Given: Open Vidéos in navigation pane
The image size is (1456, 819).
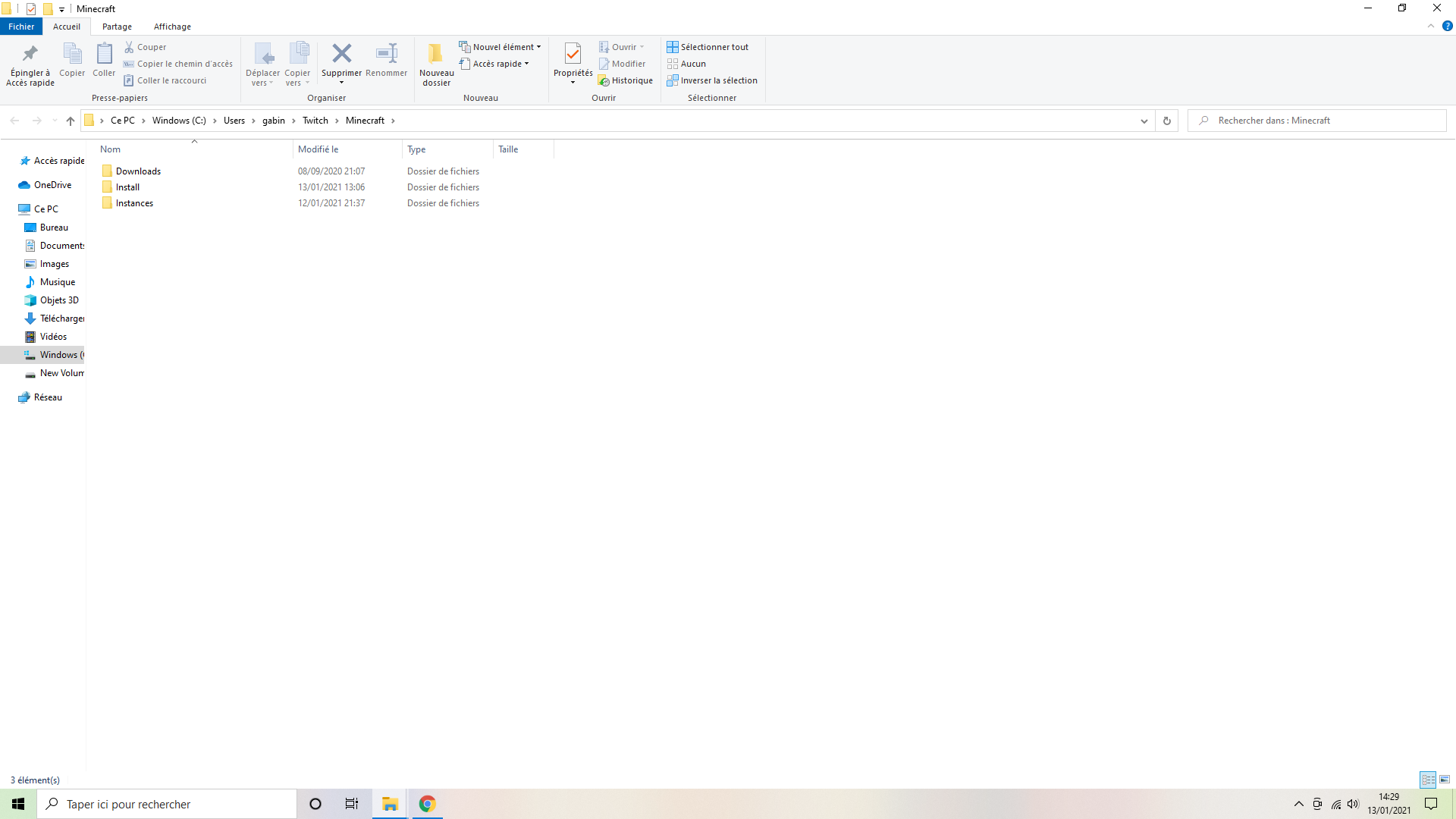Looking at the screenshot, I should (45, 337).
